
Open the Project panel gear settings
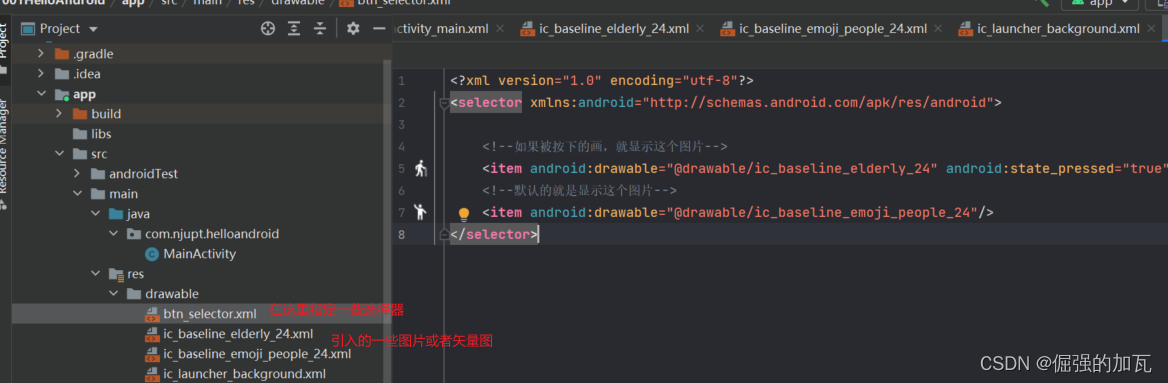[x=353, y=29]
